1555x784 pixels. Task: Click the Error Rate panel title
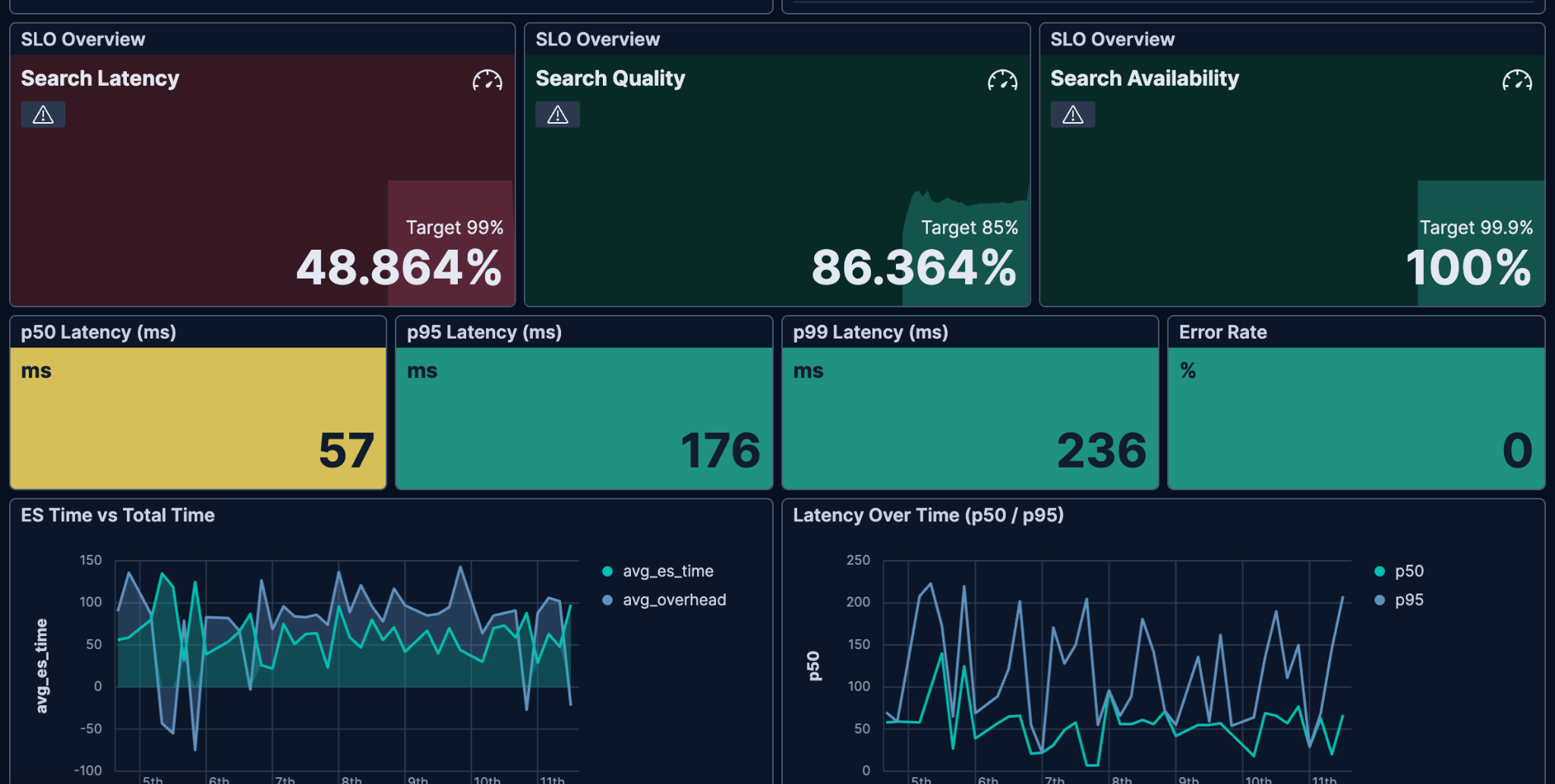pos(1223,332)
